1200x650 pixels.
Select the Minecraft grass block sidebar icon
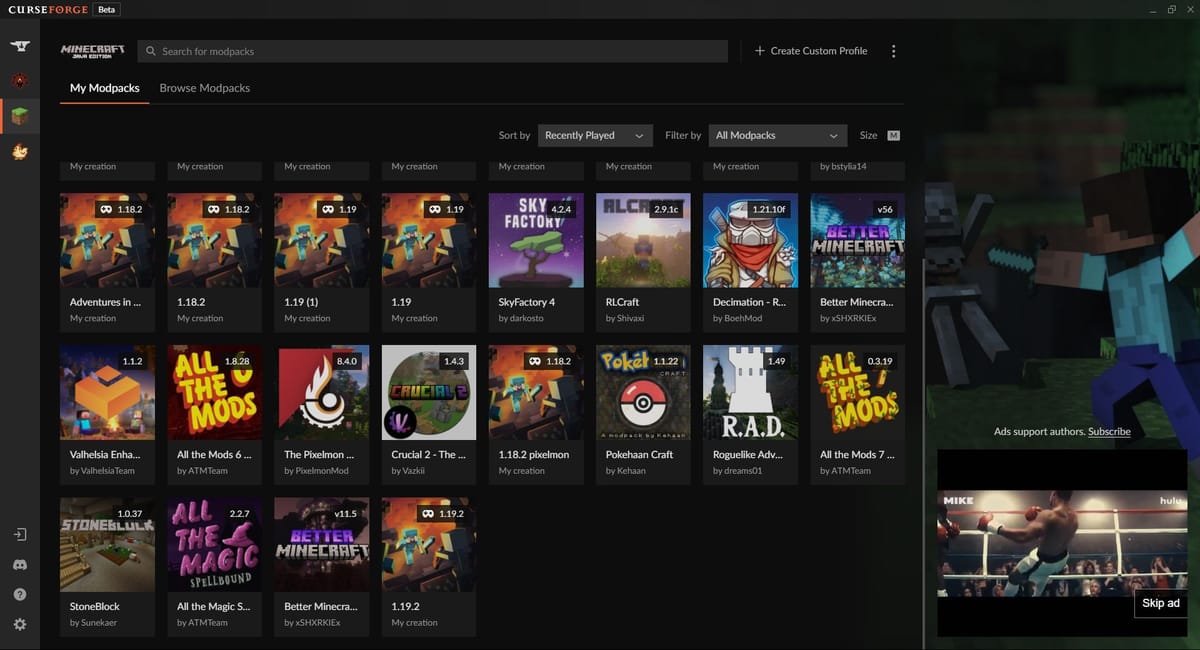(x=20, y=116)
